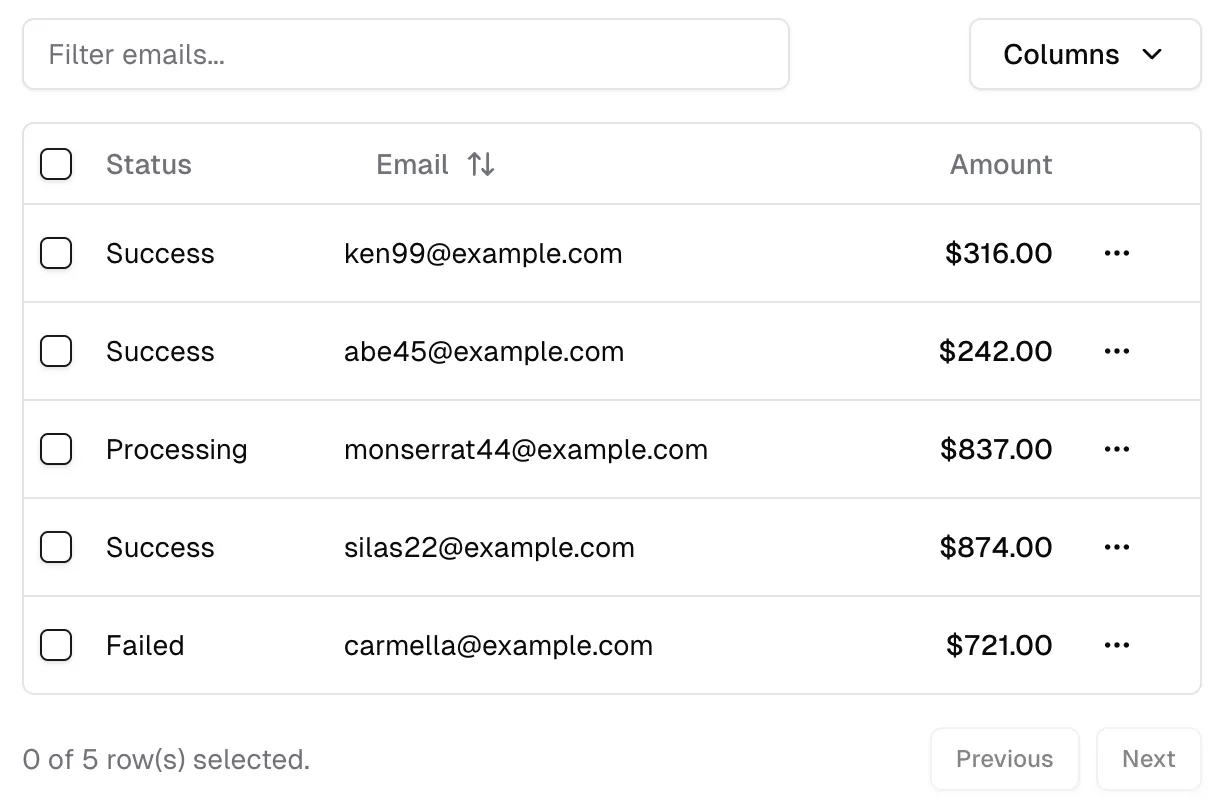Focus the Filter emails input field

point(405,54)
